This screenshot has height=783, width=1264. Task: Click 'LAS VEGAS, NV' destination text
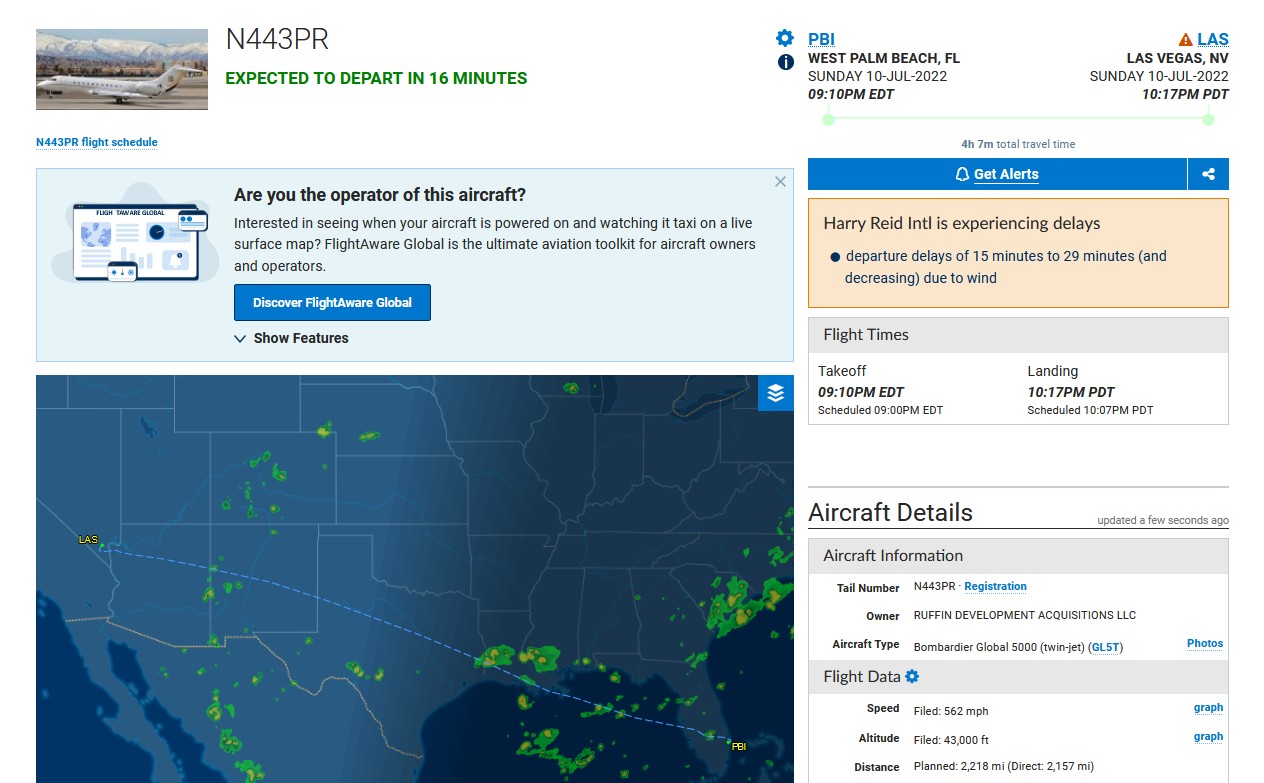tap(1178, 58)
